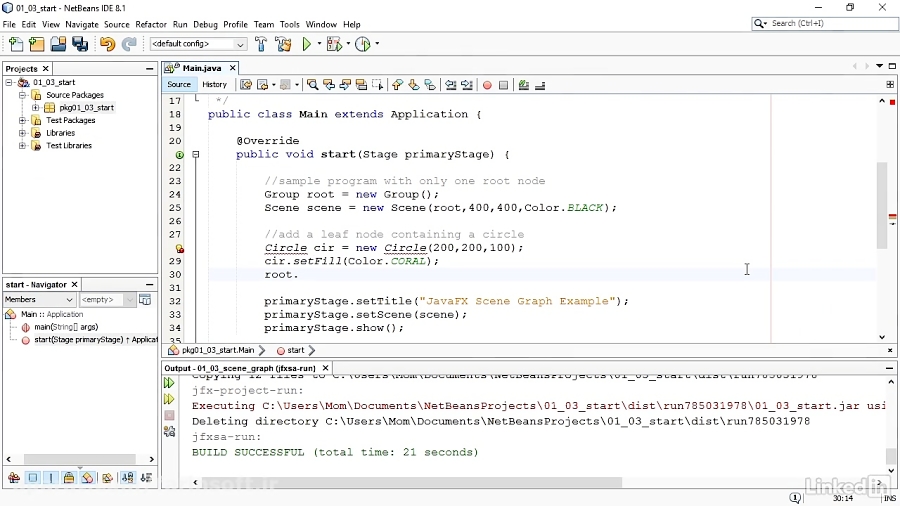
Task: Build the project with hammer icon
Action: point(261,44)
